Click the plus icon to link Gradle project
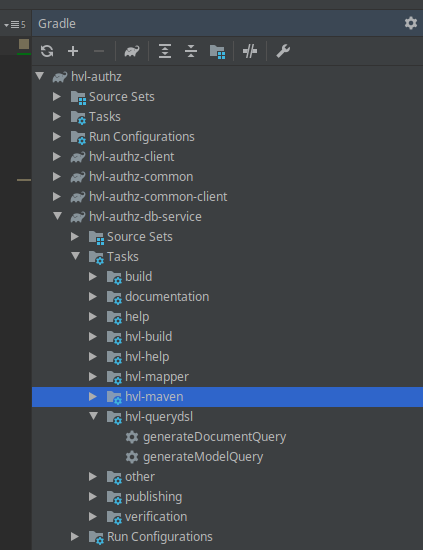 pyautogui.click(x=73, y=51)
